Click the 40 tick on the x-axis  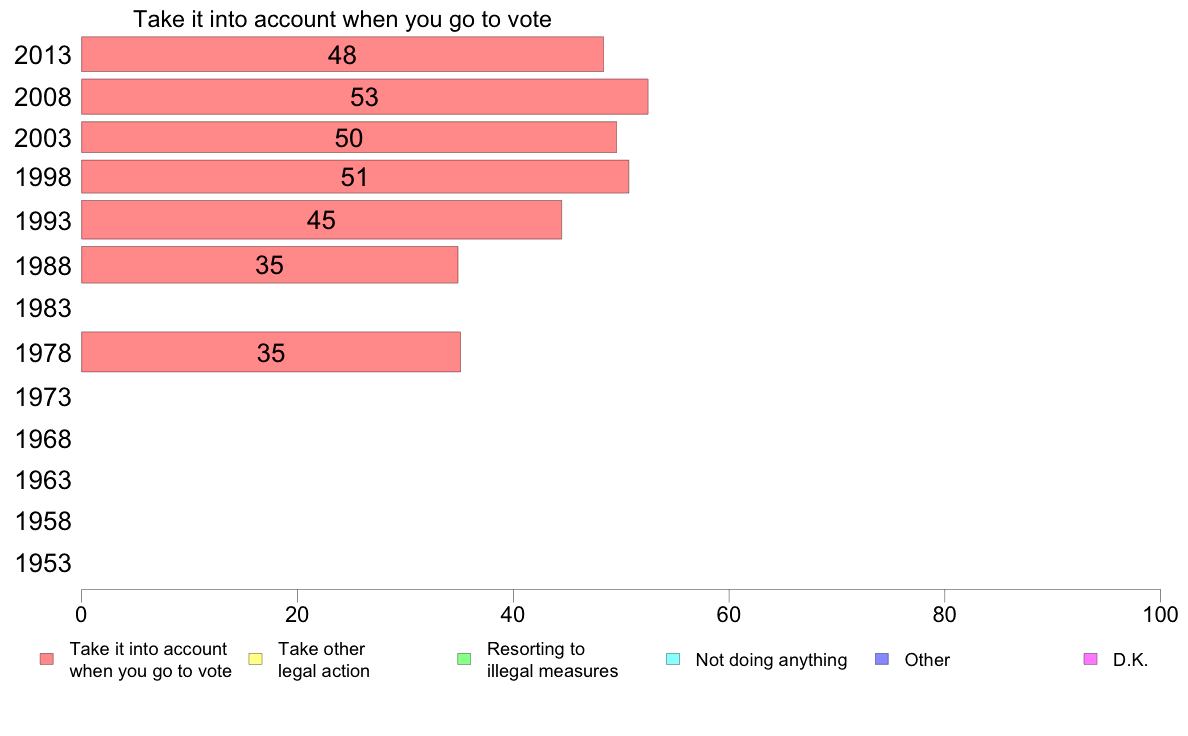point(513,615)
